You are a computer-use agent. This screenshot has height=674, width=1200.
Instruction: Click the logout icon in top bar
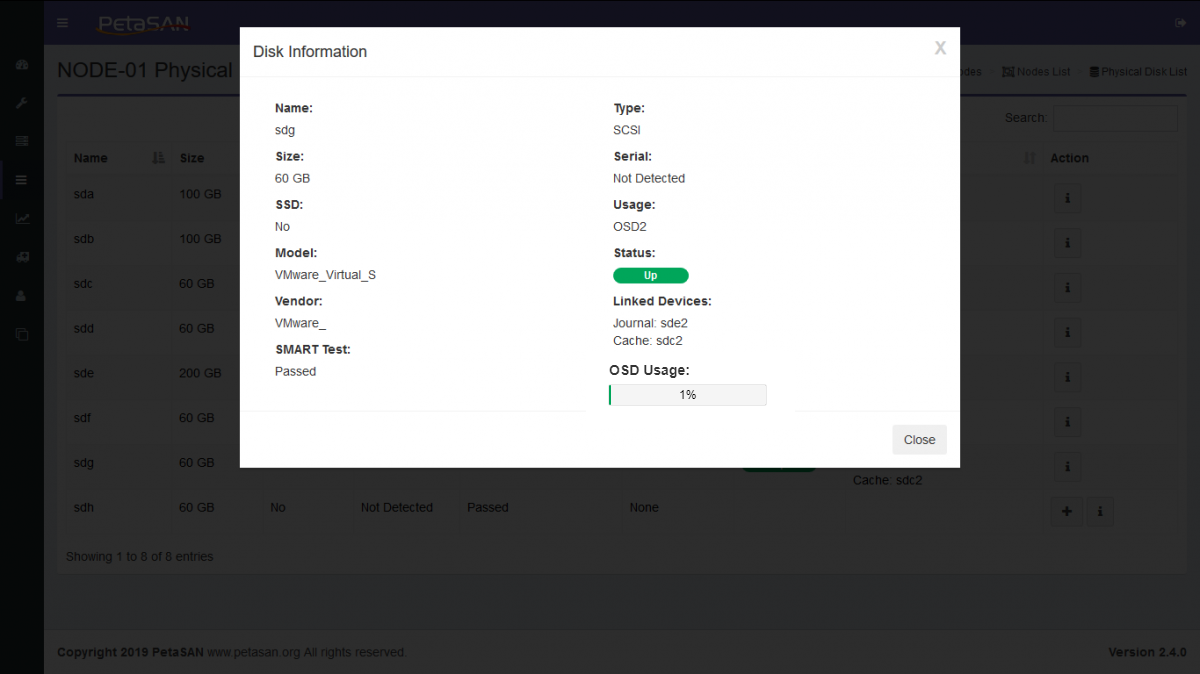(x=1180, y=23)
